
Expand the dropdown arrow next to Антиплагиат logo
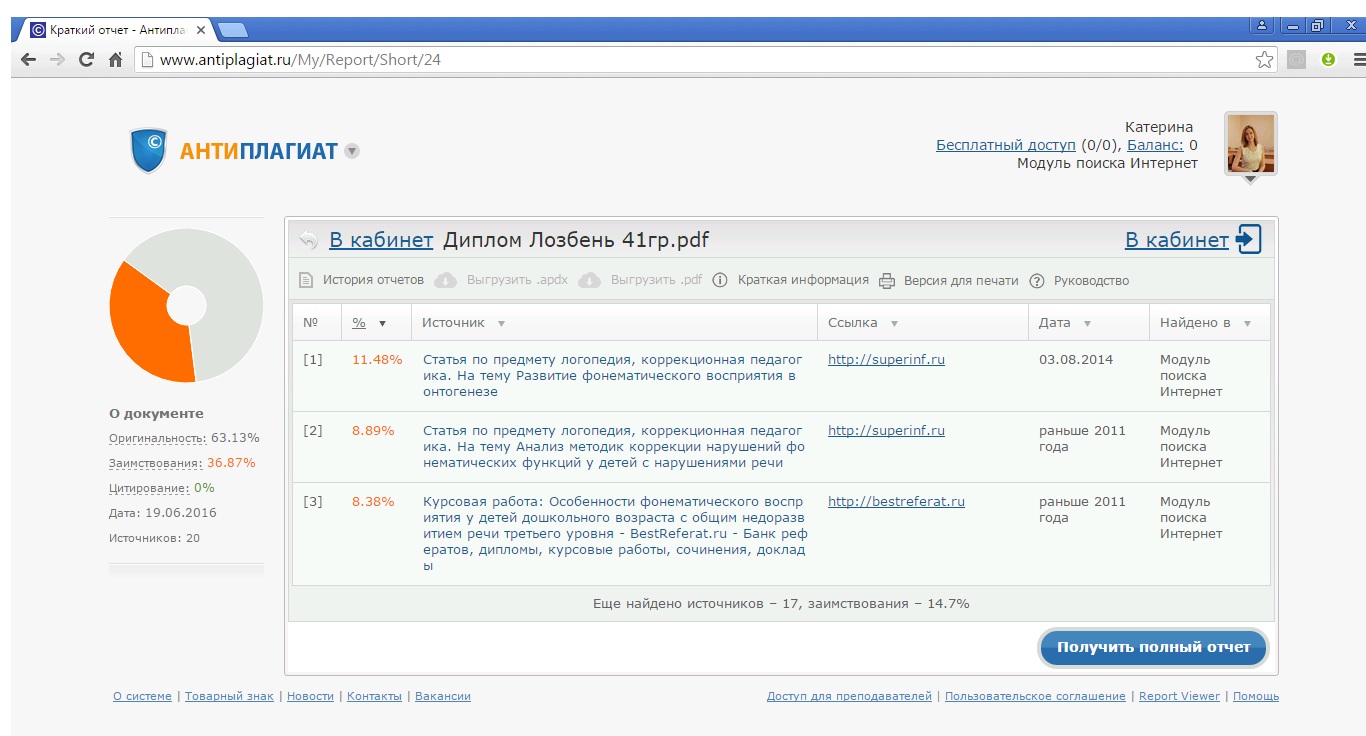point(351,151)
